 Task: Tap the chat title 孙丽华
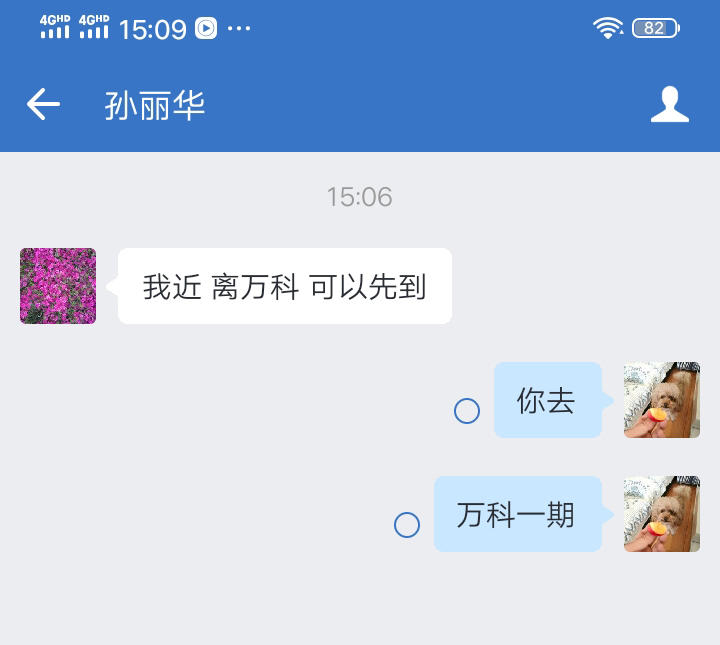click(x=155, y=105)
